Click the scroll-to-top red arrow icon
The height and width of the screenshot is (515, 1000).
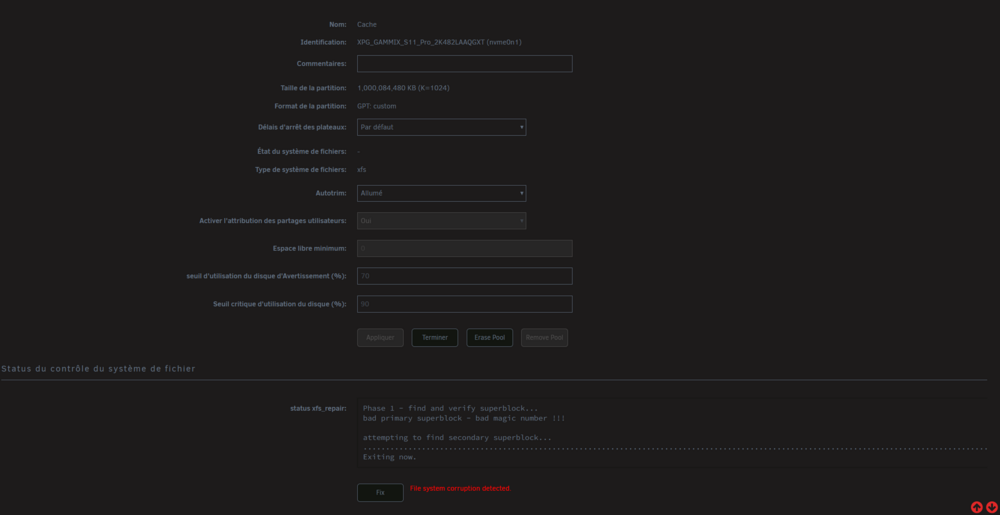tap(976, 507)
